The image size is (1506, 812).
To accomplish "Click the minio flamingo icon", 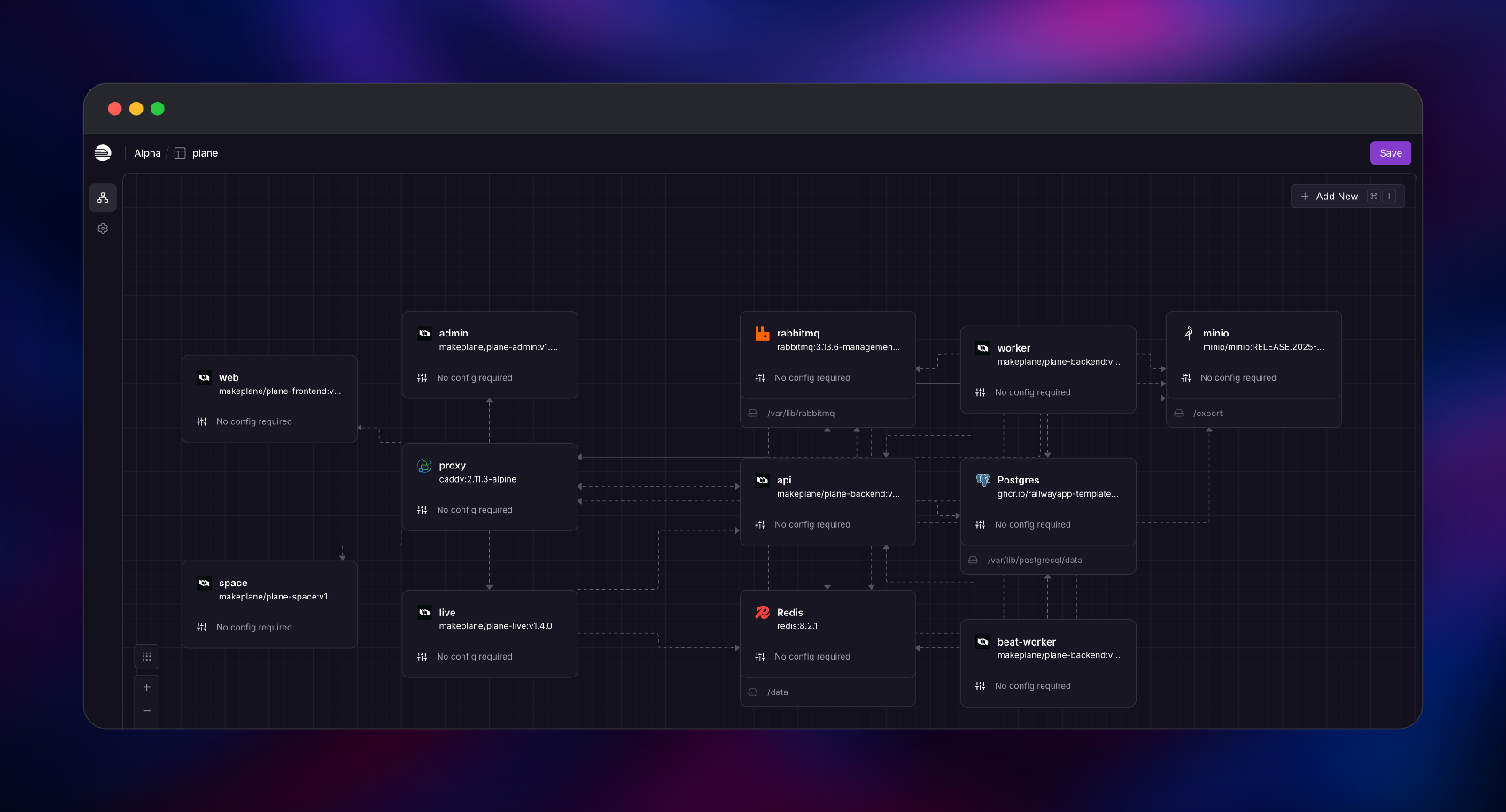I will coord(1188,333).
